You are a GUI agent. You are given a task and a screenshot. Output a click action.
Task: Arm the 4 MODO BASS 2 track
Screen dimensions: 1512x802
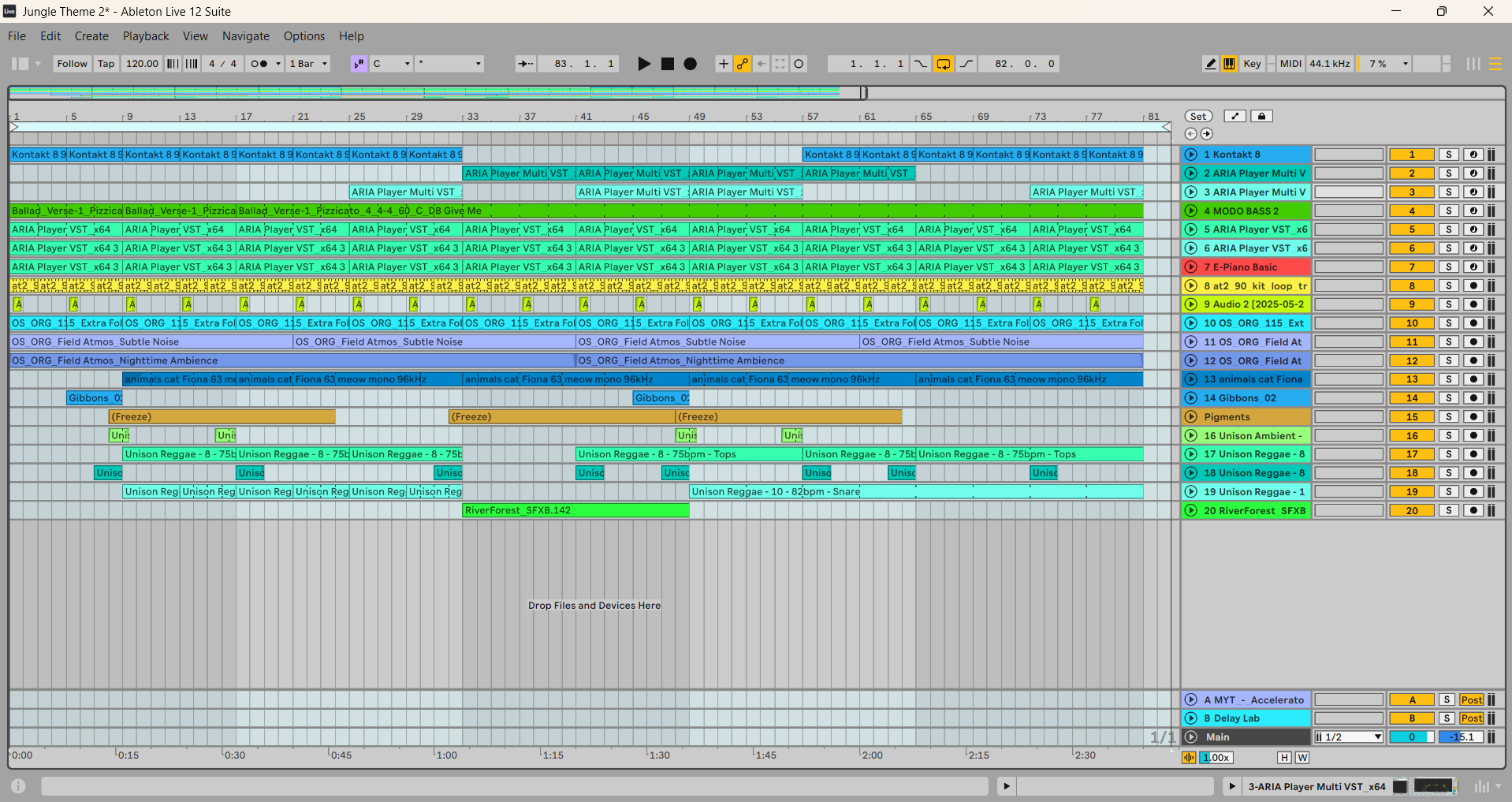point(1473,211)
